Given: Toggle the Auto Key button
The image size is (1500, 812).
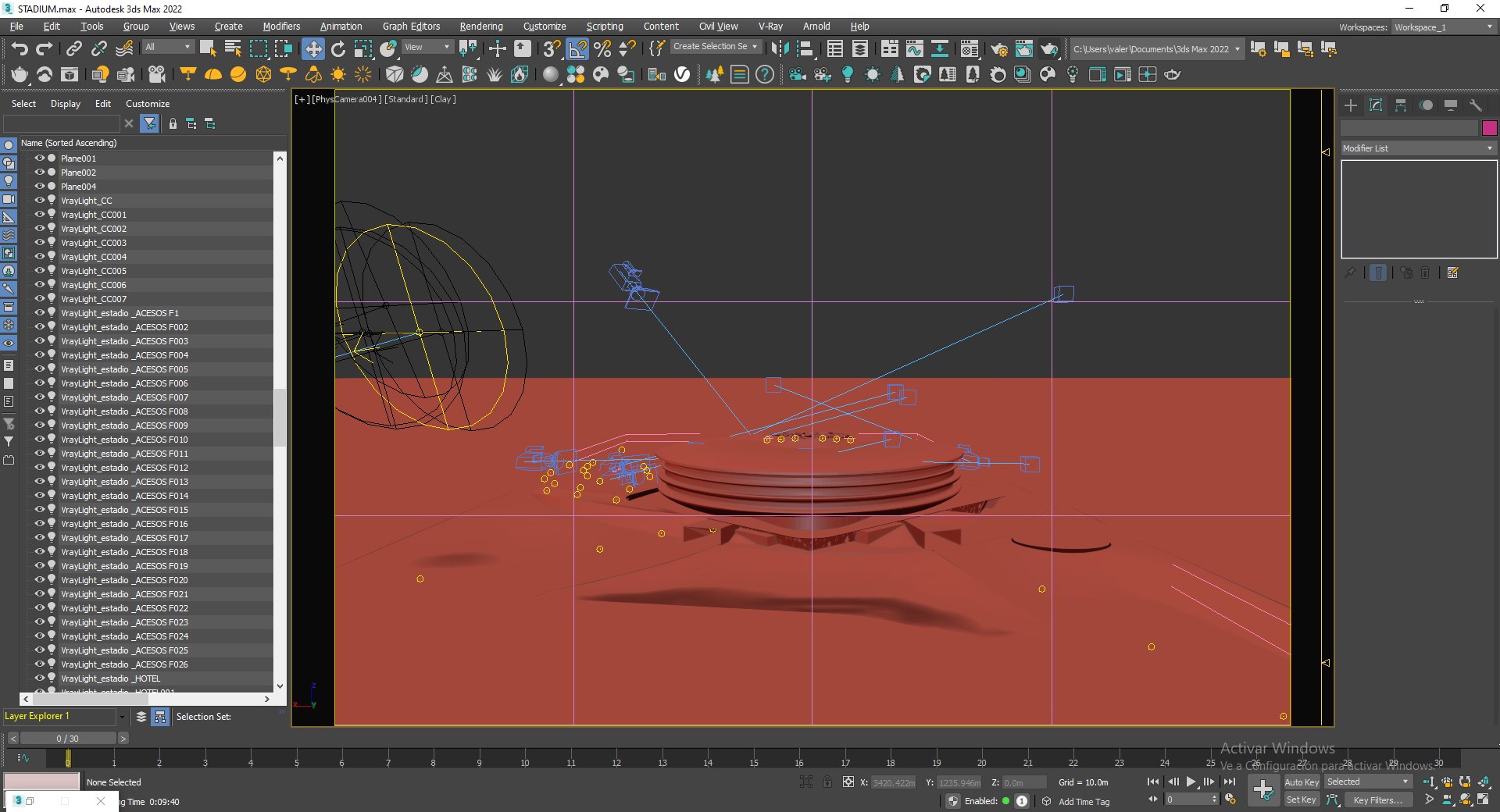Looking at the screenshot, I should coord(1302,782).
